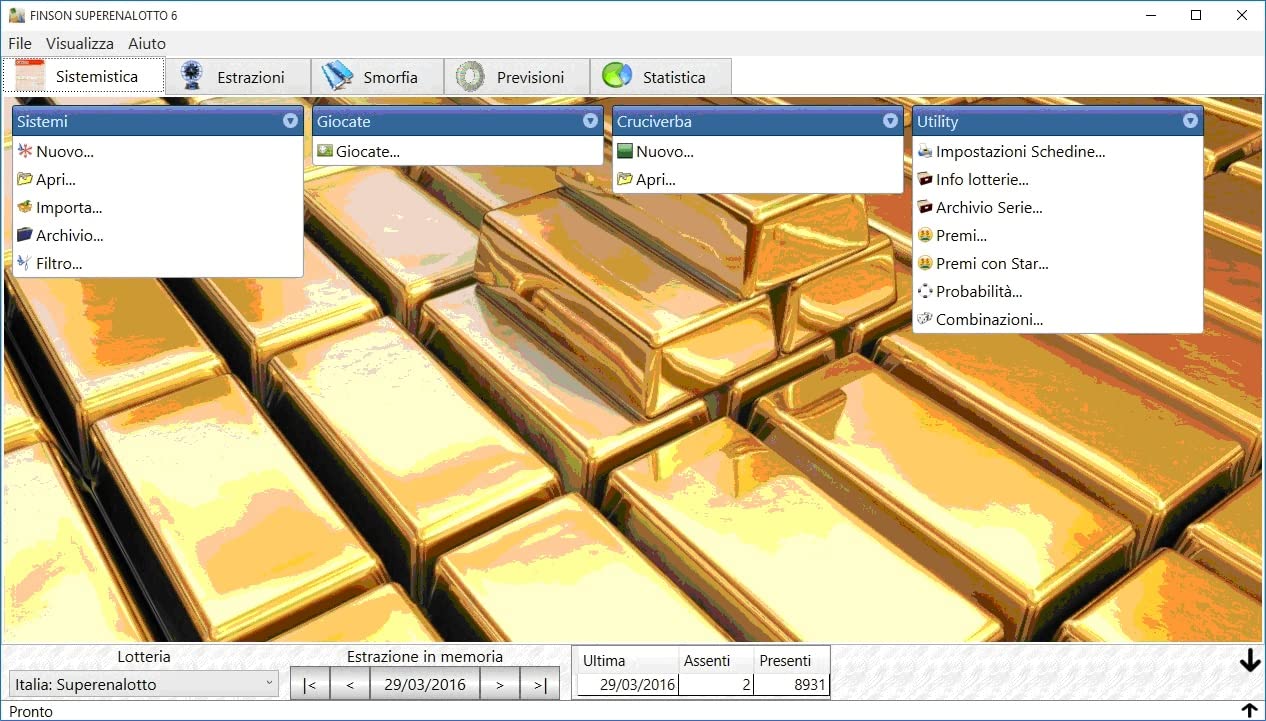Switch to the Previsioni tab
This screenshot has height=721, width=1266.
(517, 77)
